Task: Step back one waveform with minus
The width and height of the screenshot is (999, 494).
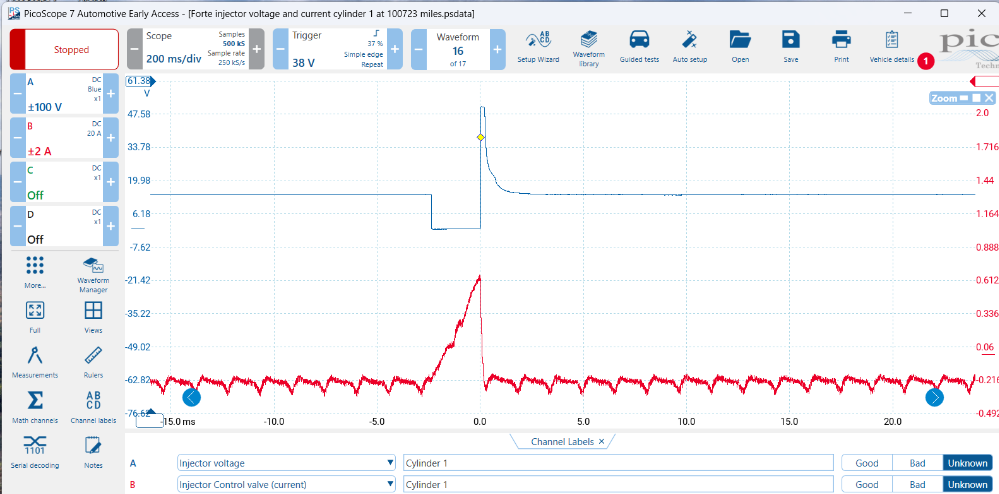Action: pyautogui.click(x=419, y=49)
